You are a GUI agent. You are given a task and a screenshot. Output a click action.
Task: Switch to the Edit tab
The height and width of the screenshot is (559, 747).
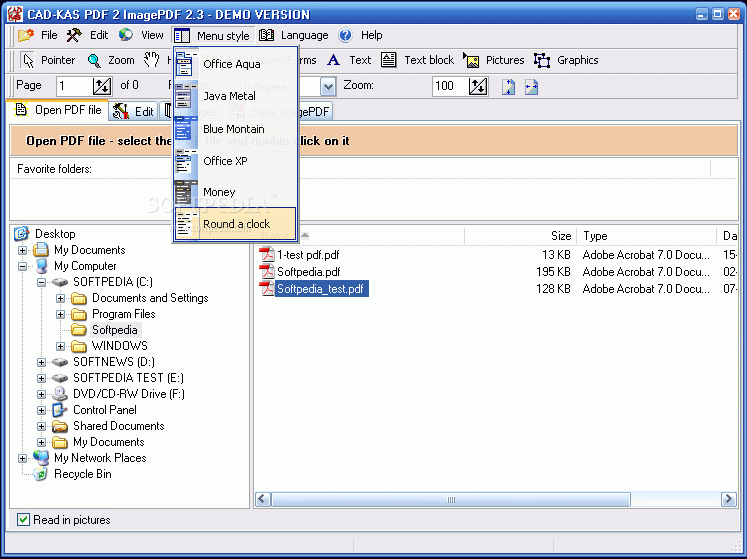point(133,112)
